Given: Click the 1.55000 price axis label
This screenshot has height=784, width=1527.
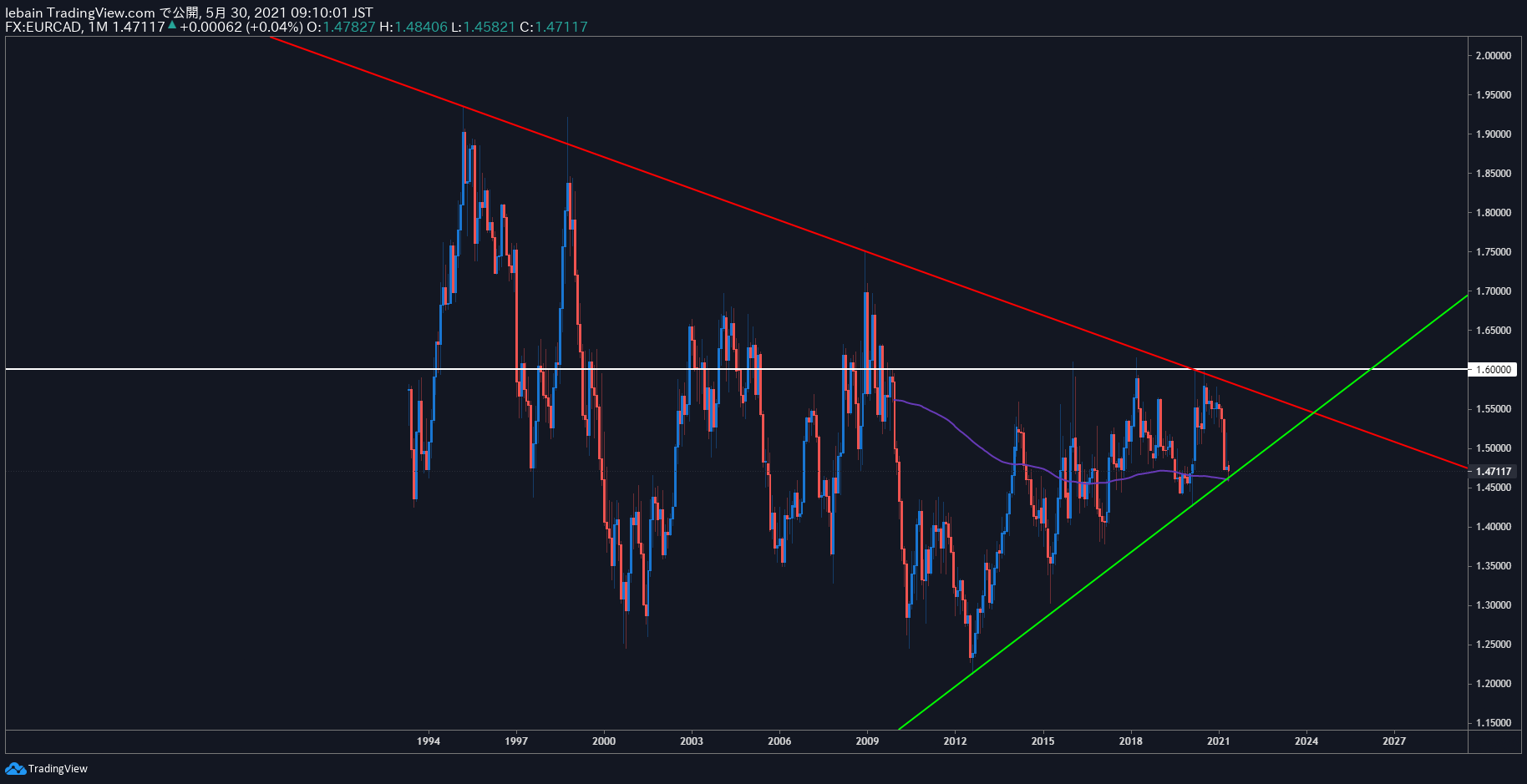Looking at the screenshot, I should 1494,409.
